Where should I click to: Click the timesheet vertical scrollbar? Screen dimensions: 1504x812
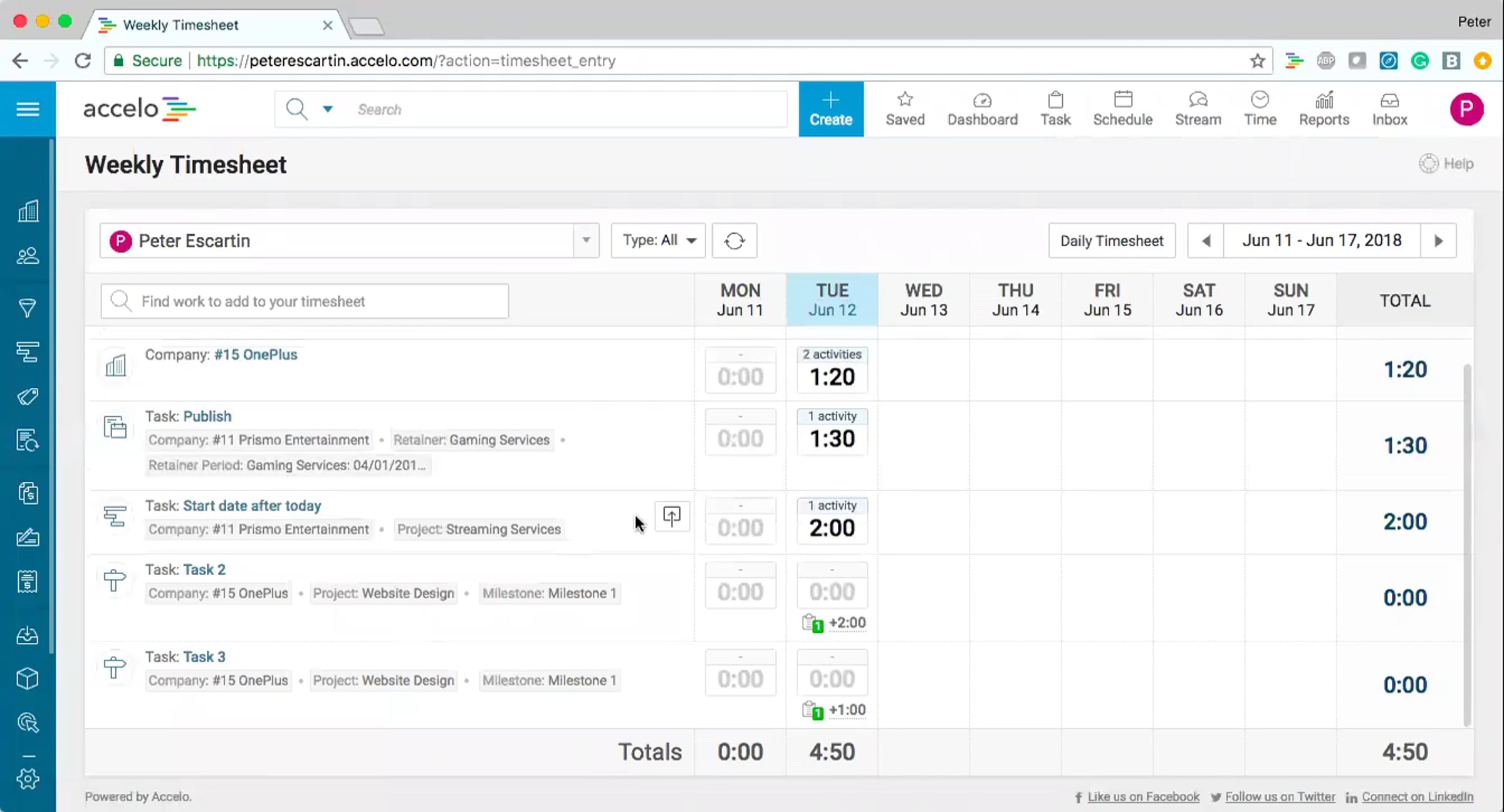click(x=1467, y=545)
